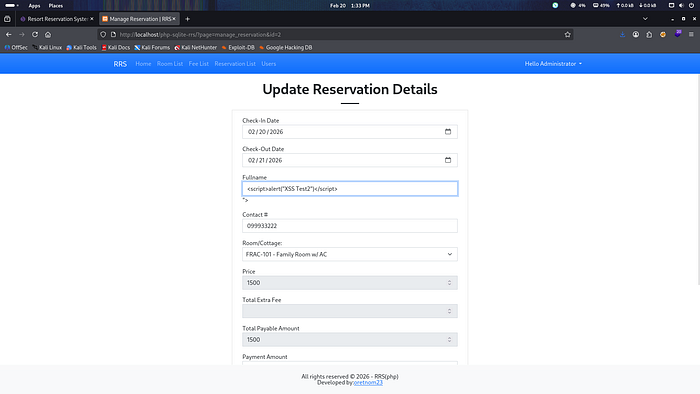Click the Price field stepper arrows
The height and width of the screenshot is (394, 700).
[449, 283]
